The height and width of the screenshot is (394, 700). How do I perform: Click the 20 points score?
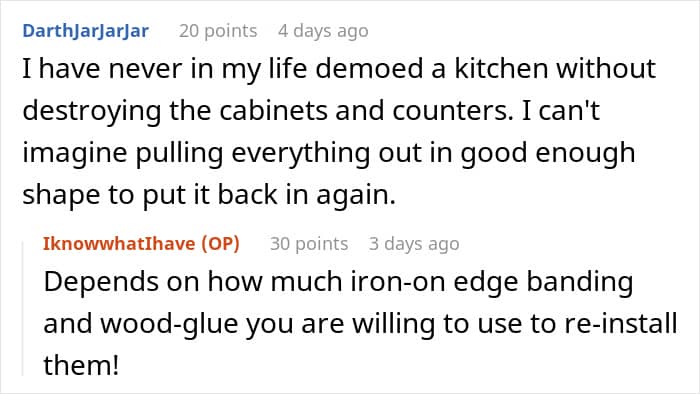pyautogui.click(x=218, y=31)
